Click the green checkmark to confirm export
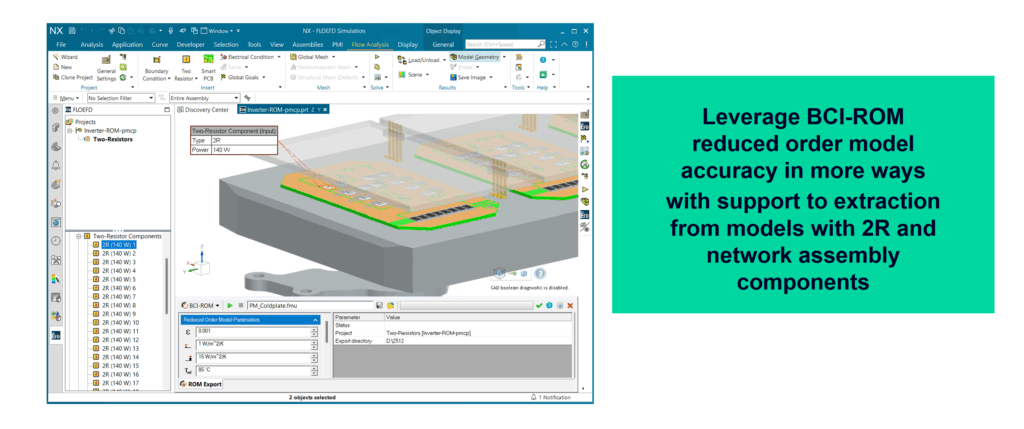1024x429 pixels. 539,305
